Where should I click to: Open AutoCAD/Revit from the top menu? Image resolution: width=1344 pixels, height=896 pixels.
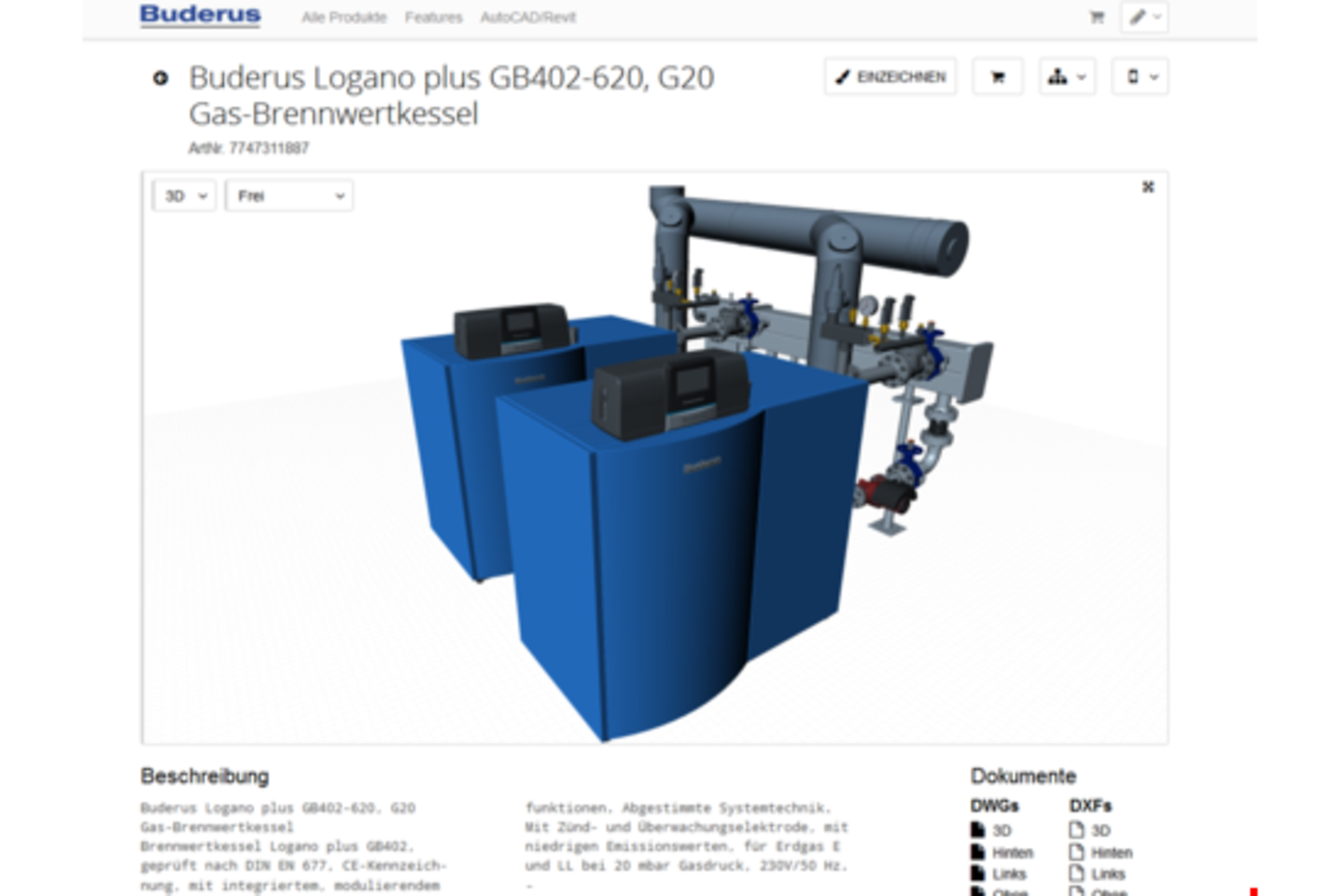pos(528,17)
